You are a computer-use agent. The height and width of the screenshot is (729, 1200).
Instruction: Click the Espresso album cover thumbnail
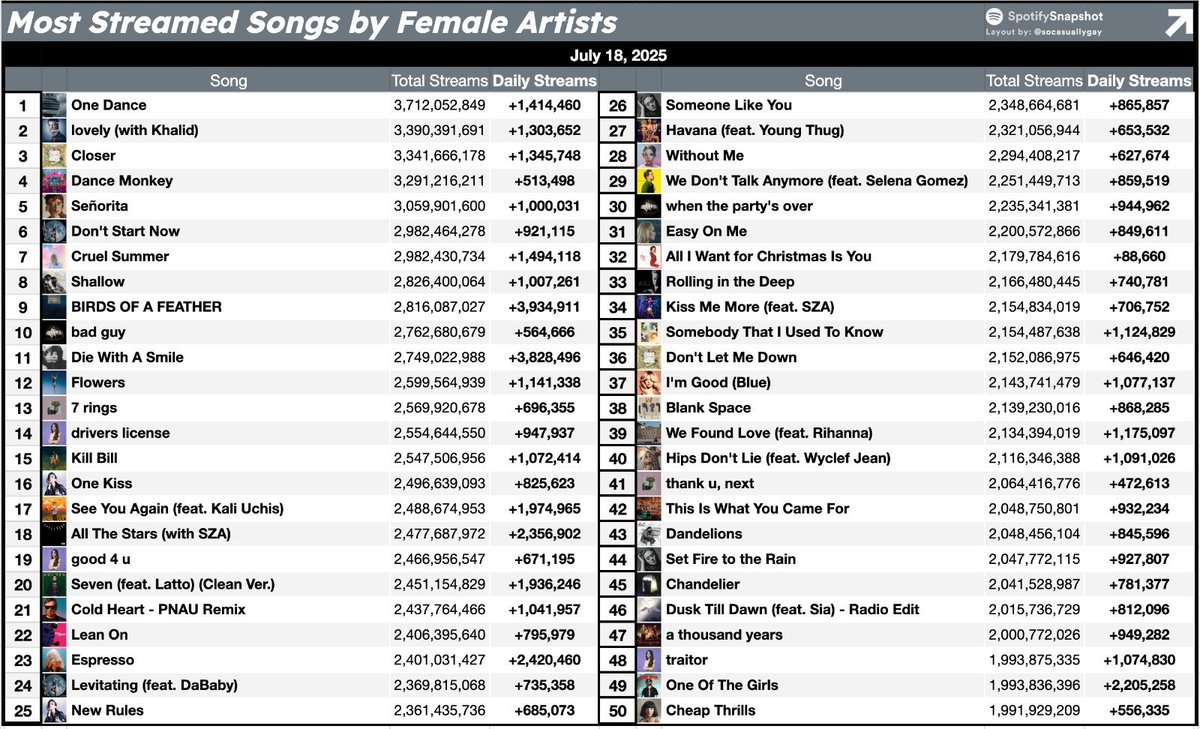click(x=54, y=660)
